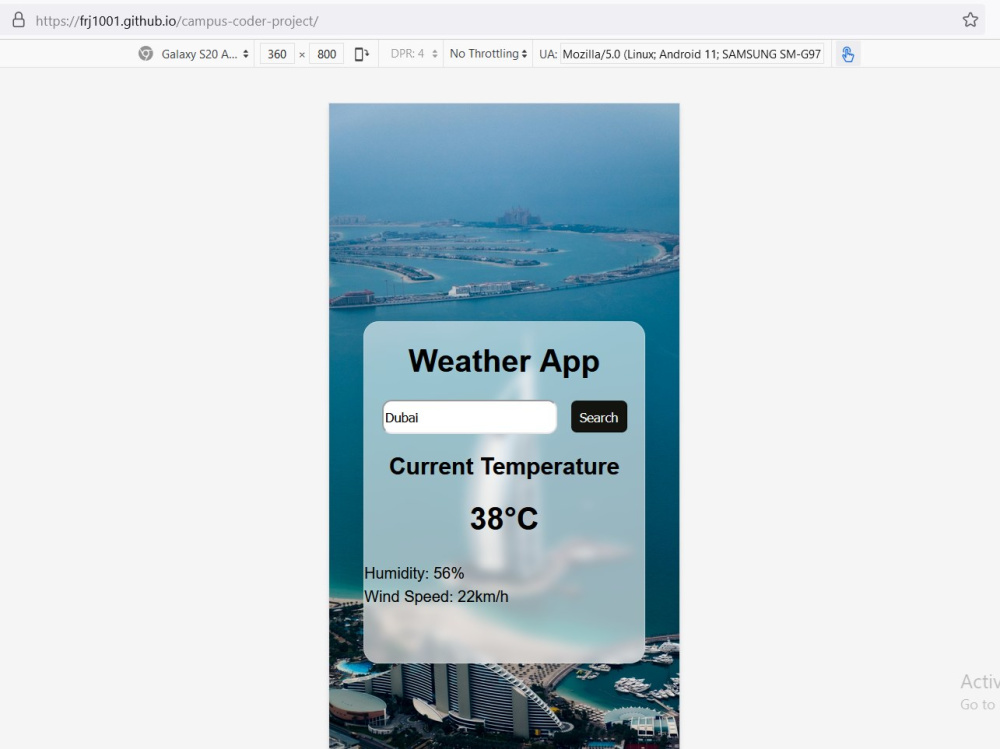Toggle touch simulation hand icon

pos(848,54)
